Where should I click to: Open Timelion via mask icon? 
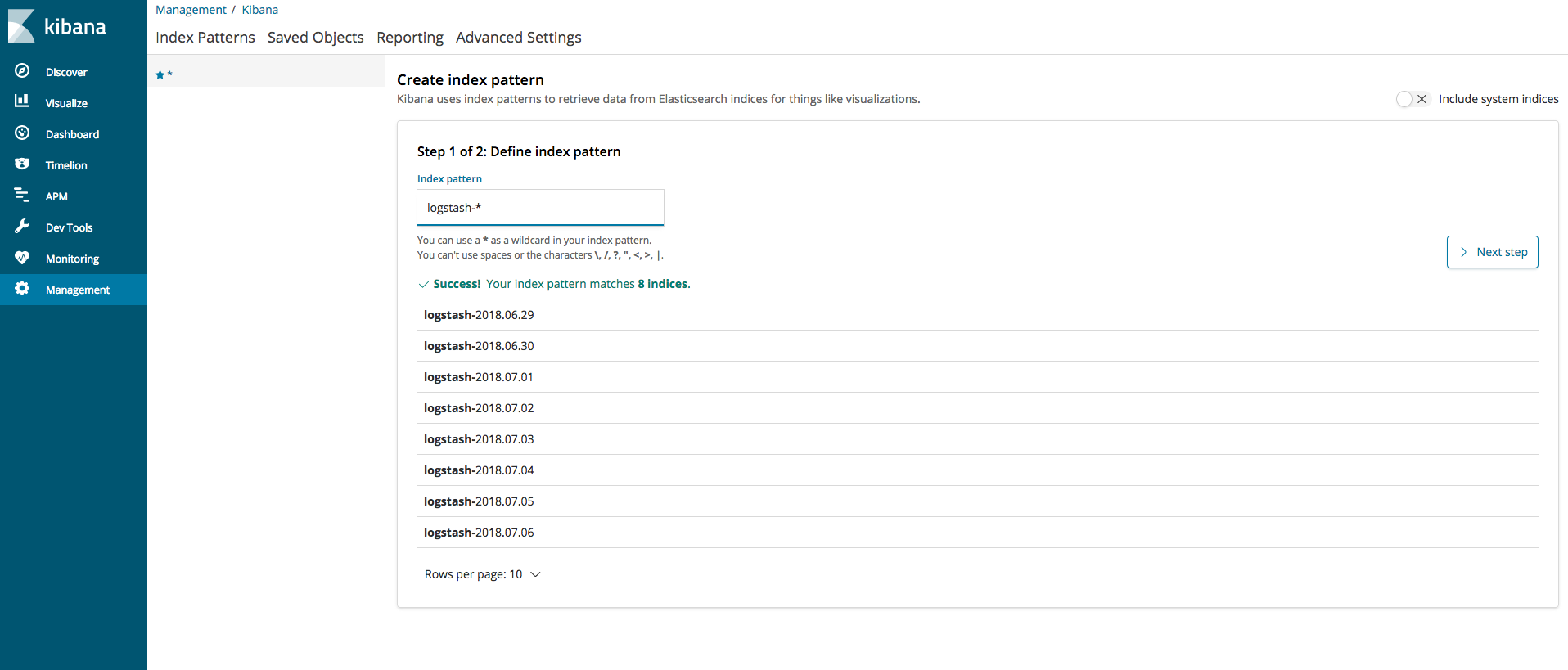(x=22, y=164)
